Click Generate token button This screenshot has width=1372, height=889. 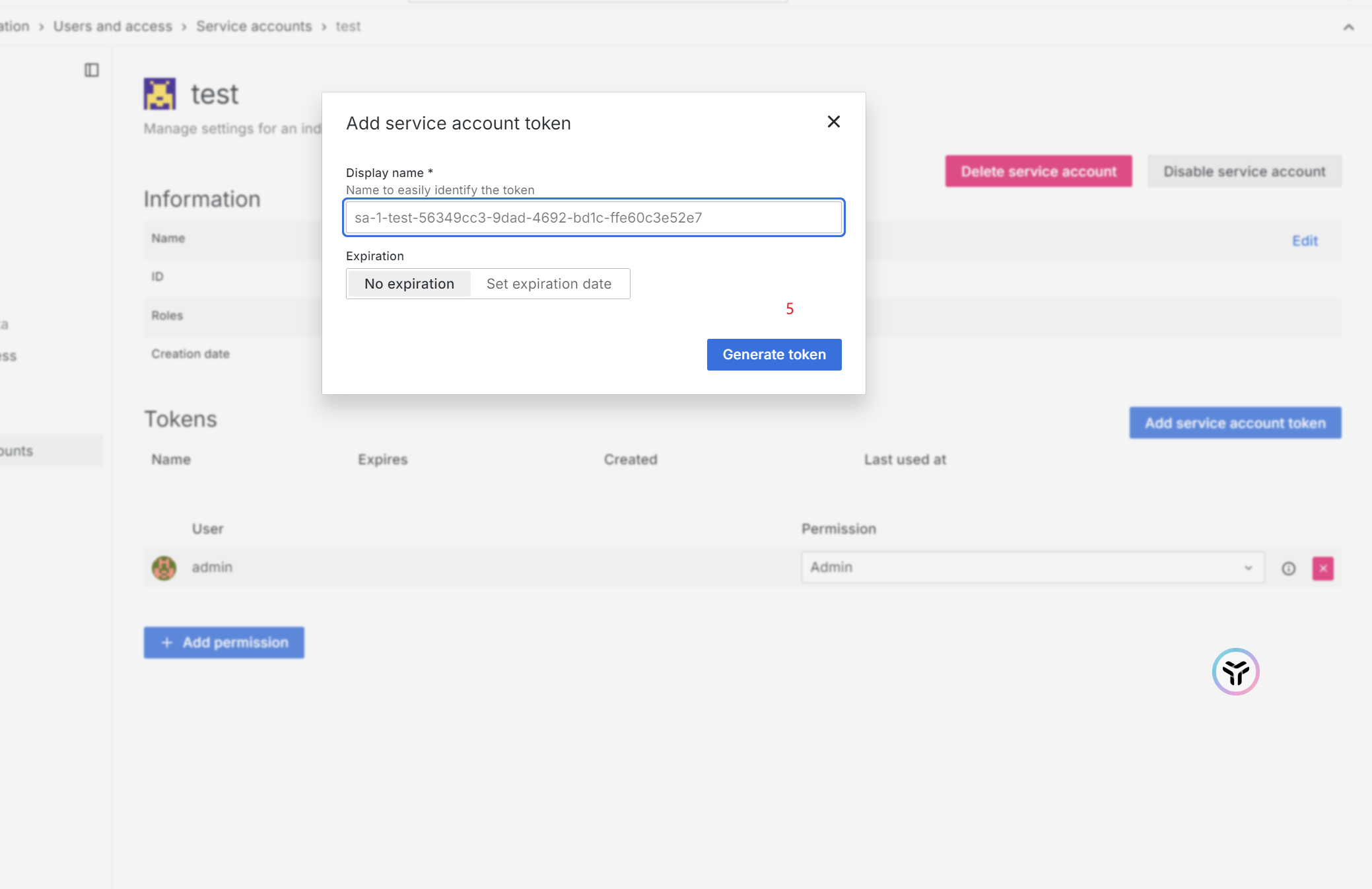(x=774, y=355)
